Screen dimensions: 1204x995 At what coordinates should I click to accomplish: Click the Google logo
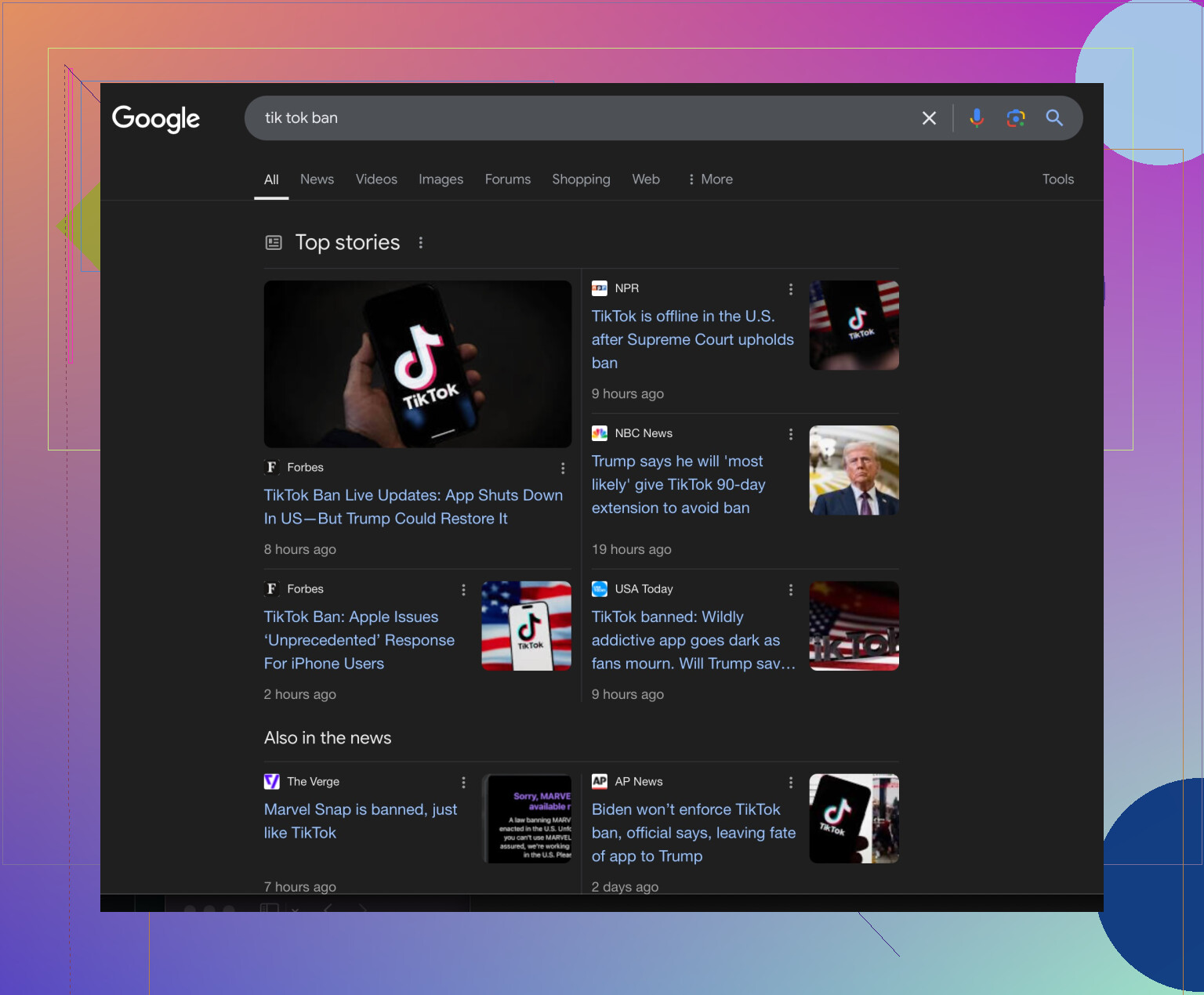(x=156, y=118)
